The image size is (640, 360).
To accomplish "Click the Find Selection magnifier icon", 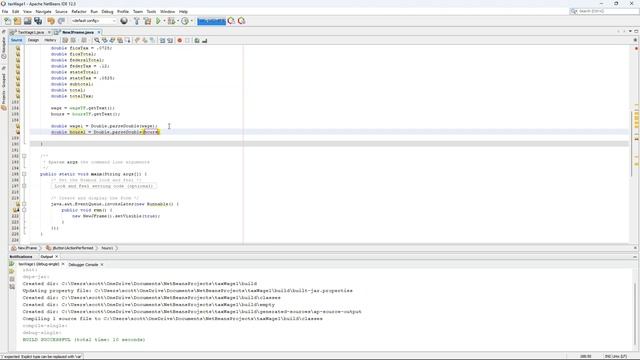I will tap(97, 40).
